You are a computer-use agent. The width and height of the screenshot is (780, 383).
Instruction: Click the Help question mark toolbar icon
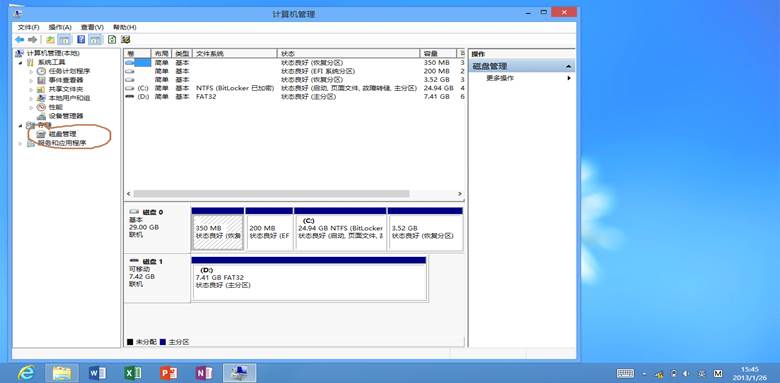click(x=81, y=39)
